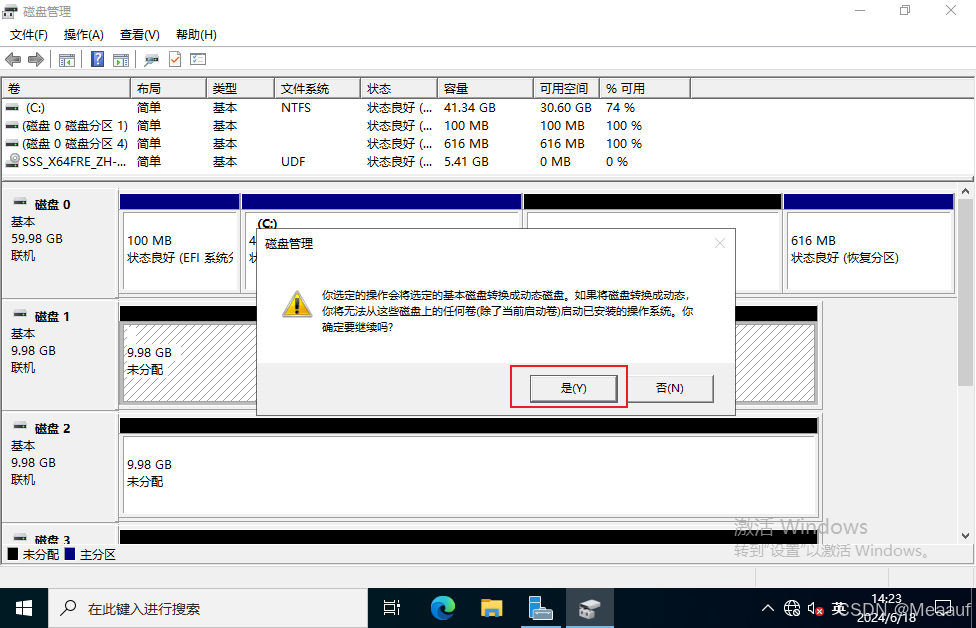This screenshot has width=976, height=628.
Task: Open Task View on the taskbar
Action: tap(392, 608)
